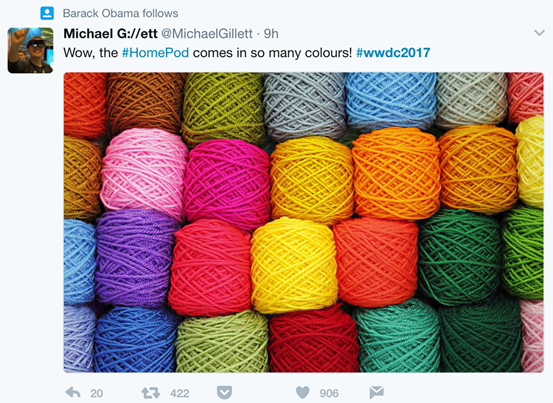Open the @MichaelGillett handle link
Image resolution: width=553 pixels, height=403 pixels.
point(207,33)
